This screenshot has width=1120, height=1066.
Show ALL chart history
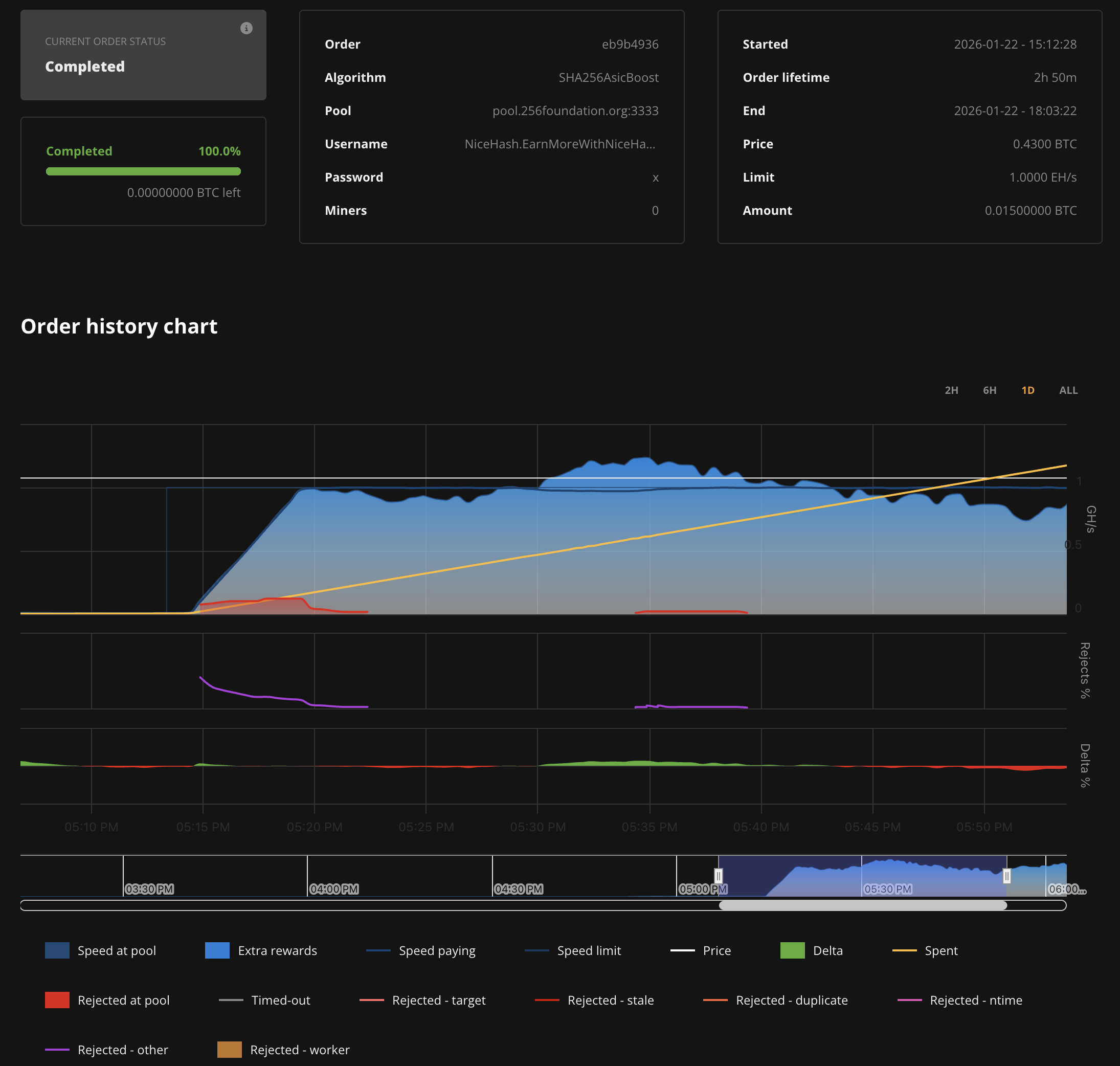[1068, 390]
